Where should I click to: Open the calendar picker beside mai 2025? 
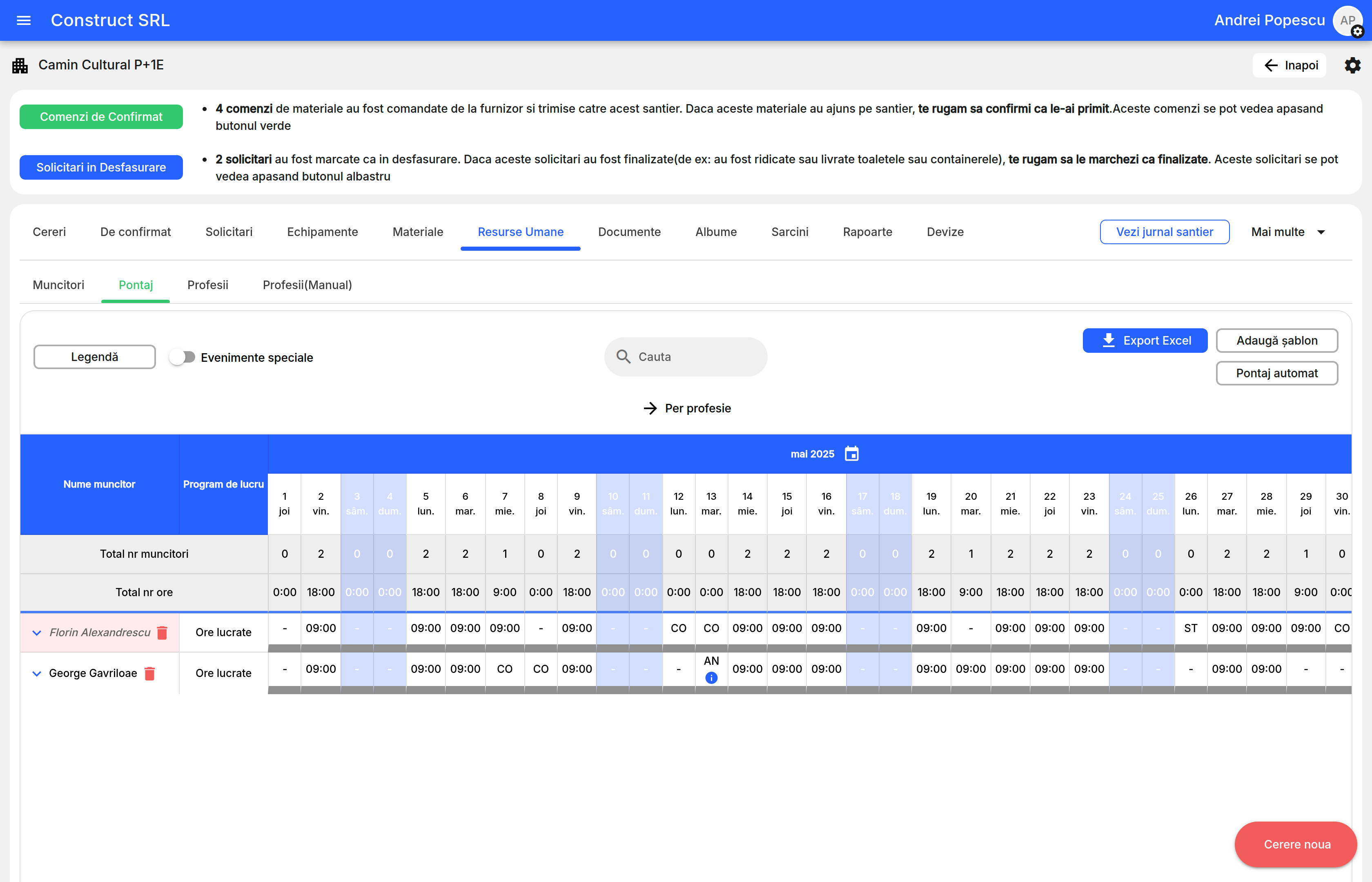[x=851, y=454]
